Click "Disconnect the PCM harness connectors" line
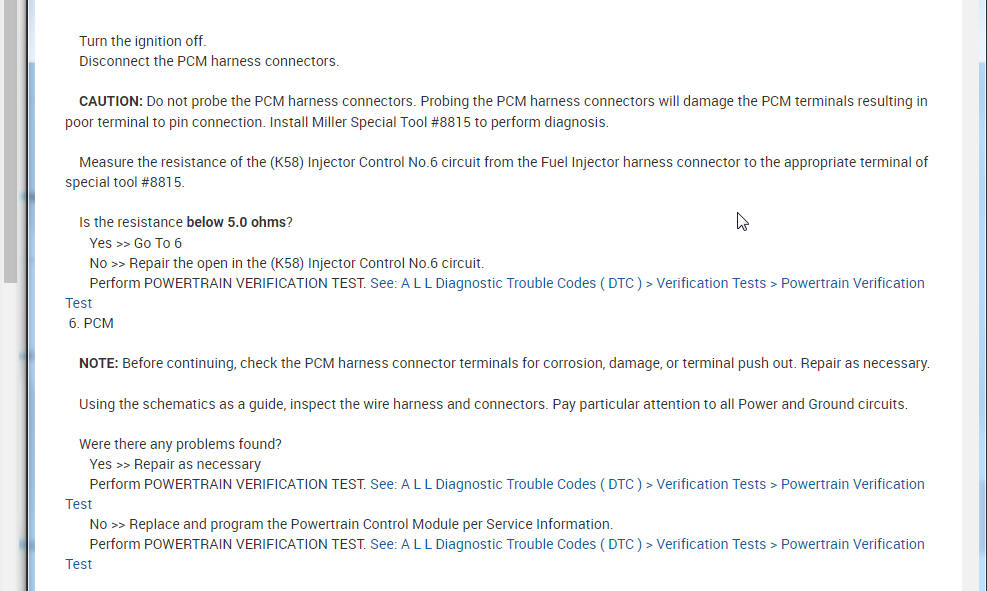987x591 pixels. (209, 61)
